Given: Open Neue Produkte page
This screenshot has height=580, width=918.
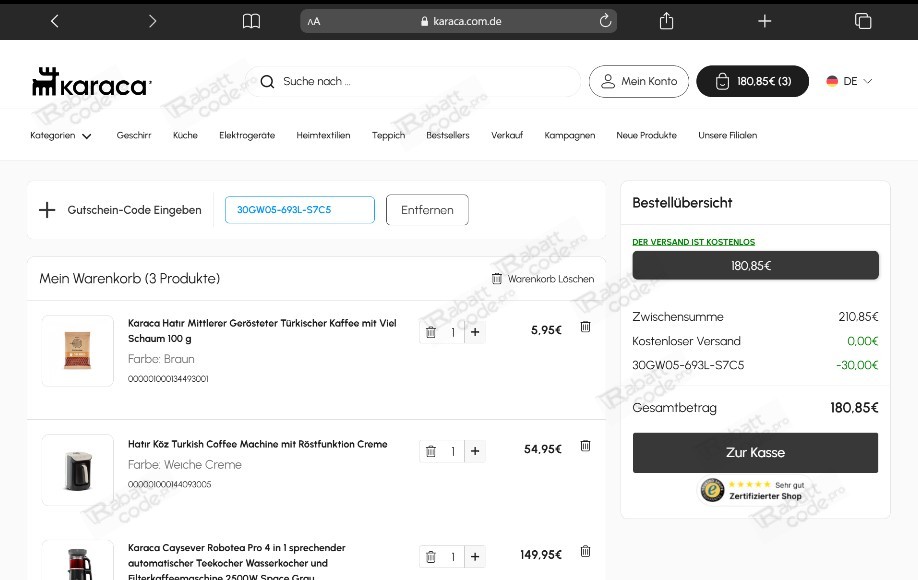Looking at the screenshot, I should tap(646, 135).
